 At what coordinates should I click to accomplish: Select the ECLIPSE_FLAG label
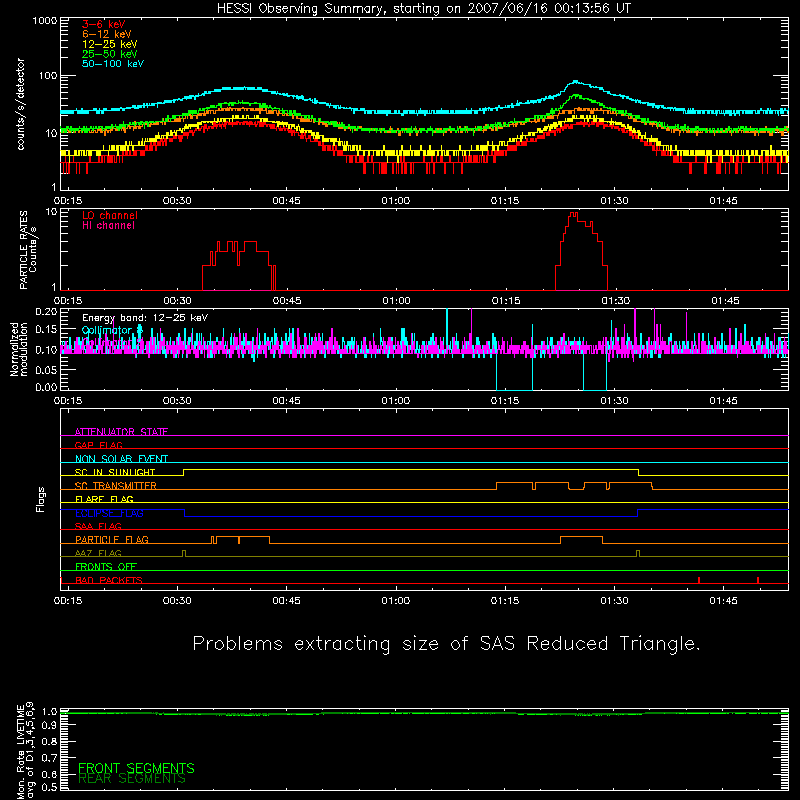109,513
